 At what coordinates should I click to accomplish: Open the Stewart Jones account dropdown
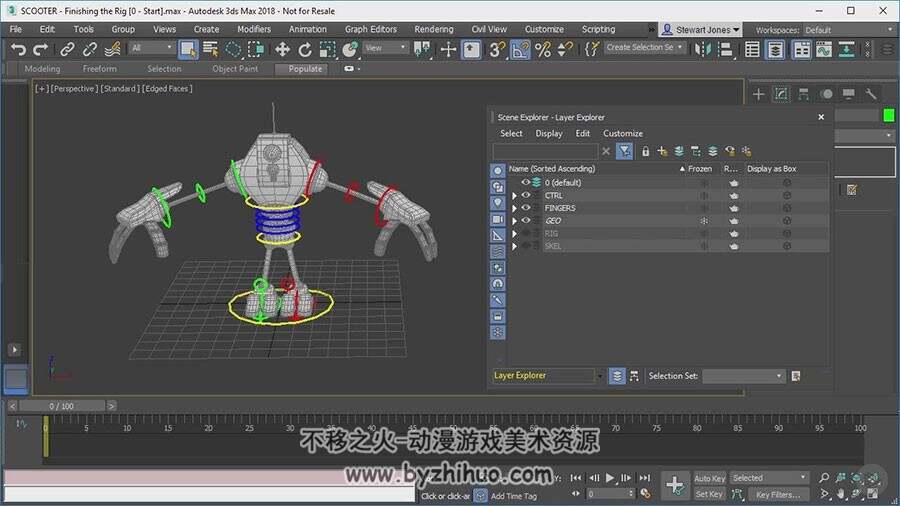(x=700, y=29)
